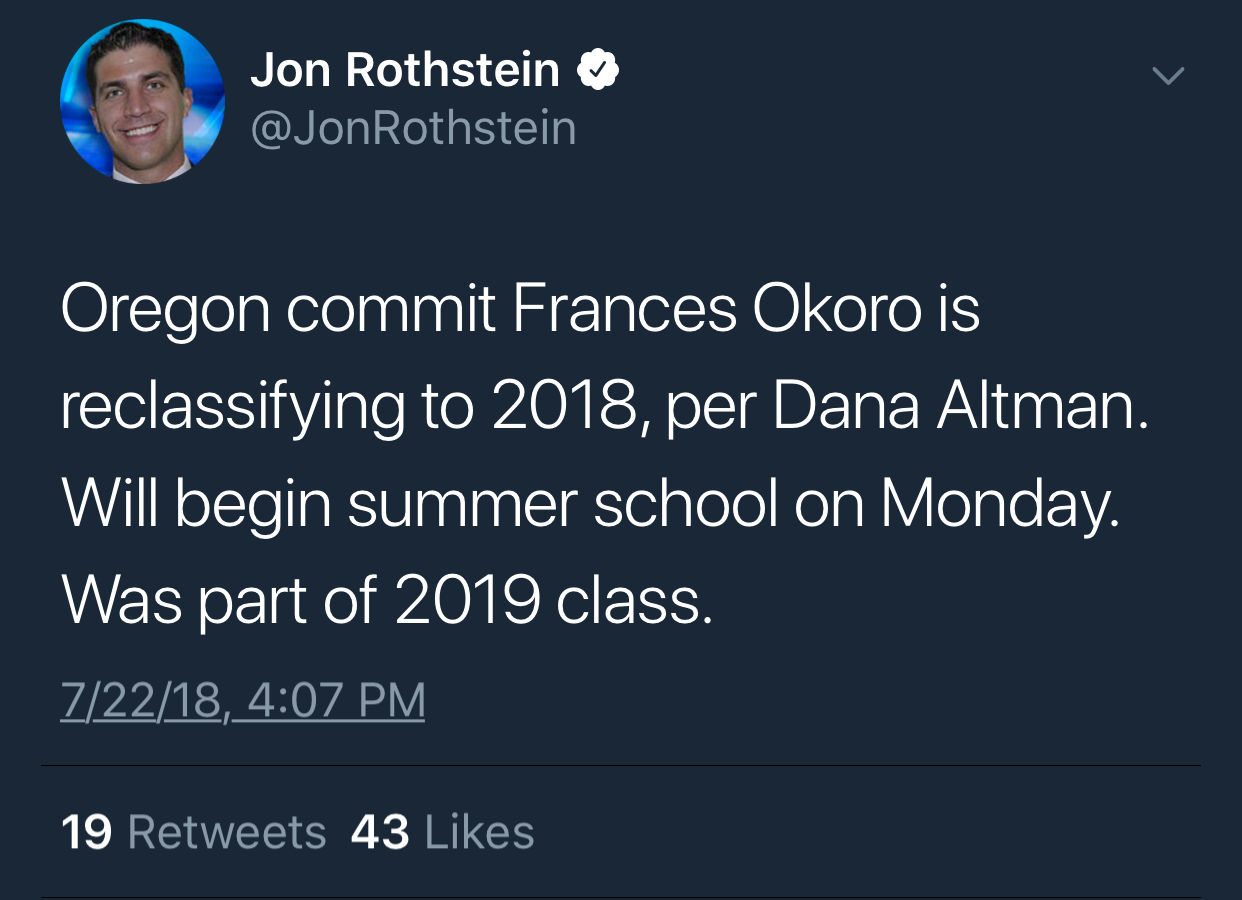1242x900 pixels.
Task: Click the @JonRothstein handle
Action: point(413,129)
